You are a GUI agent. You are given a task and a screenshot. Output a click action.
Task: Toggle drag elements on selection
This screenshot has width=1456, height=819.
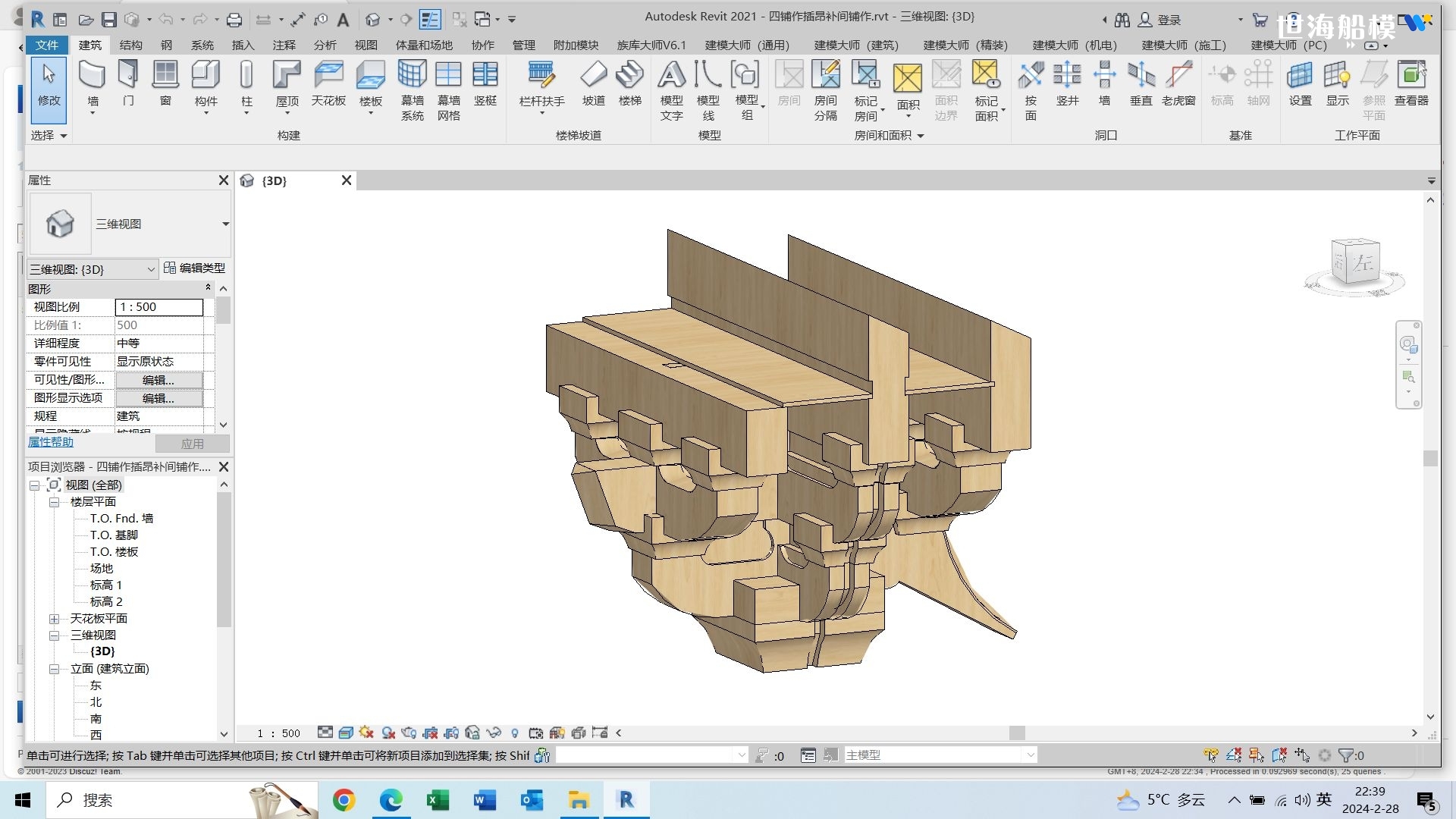point(1302,755)
